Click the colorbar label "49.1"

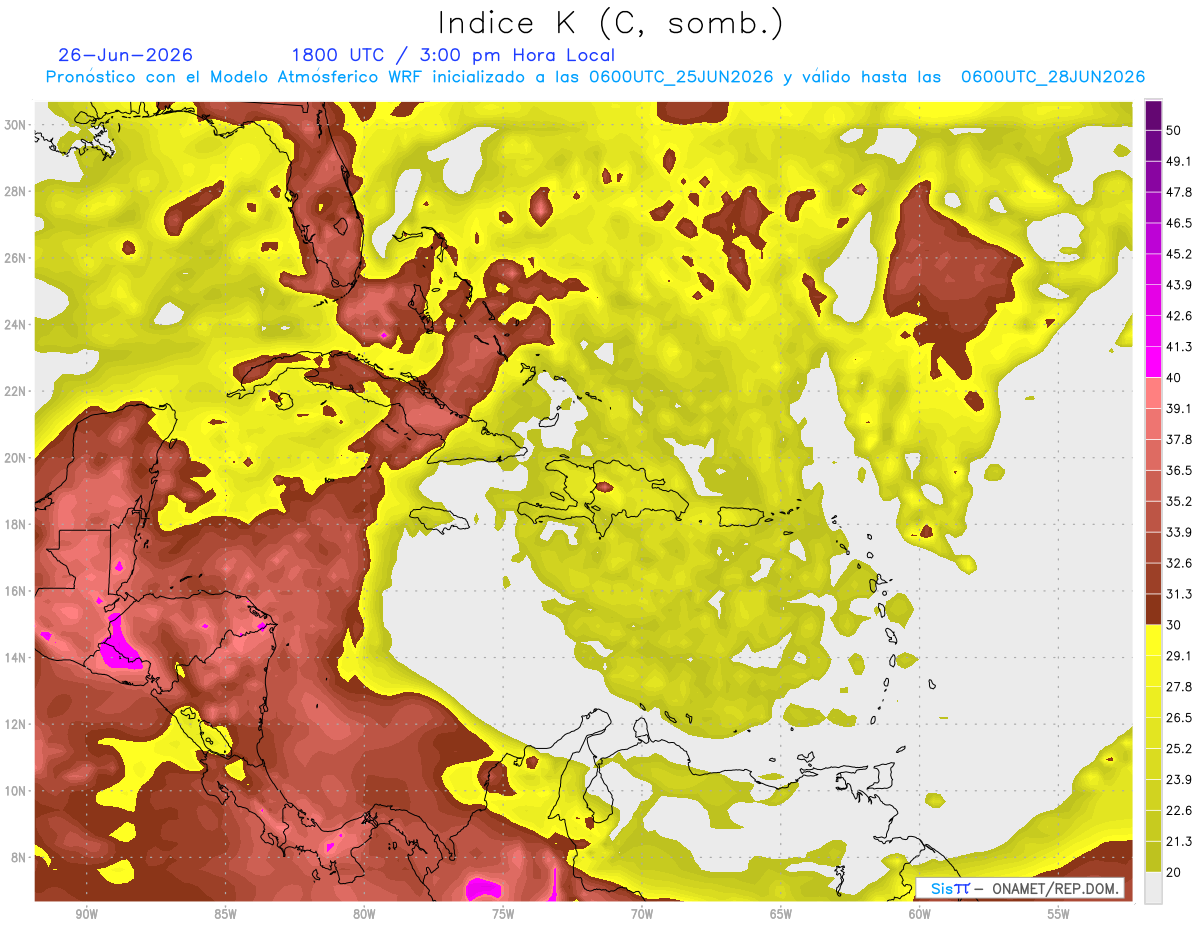click(x=1179, y=161)
